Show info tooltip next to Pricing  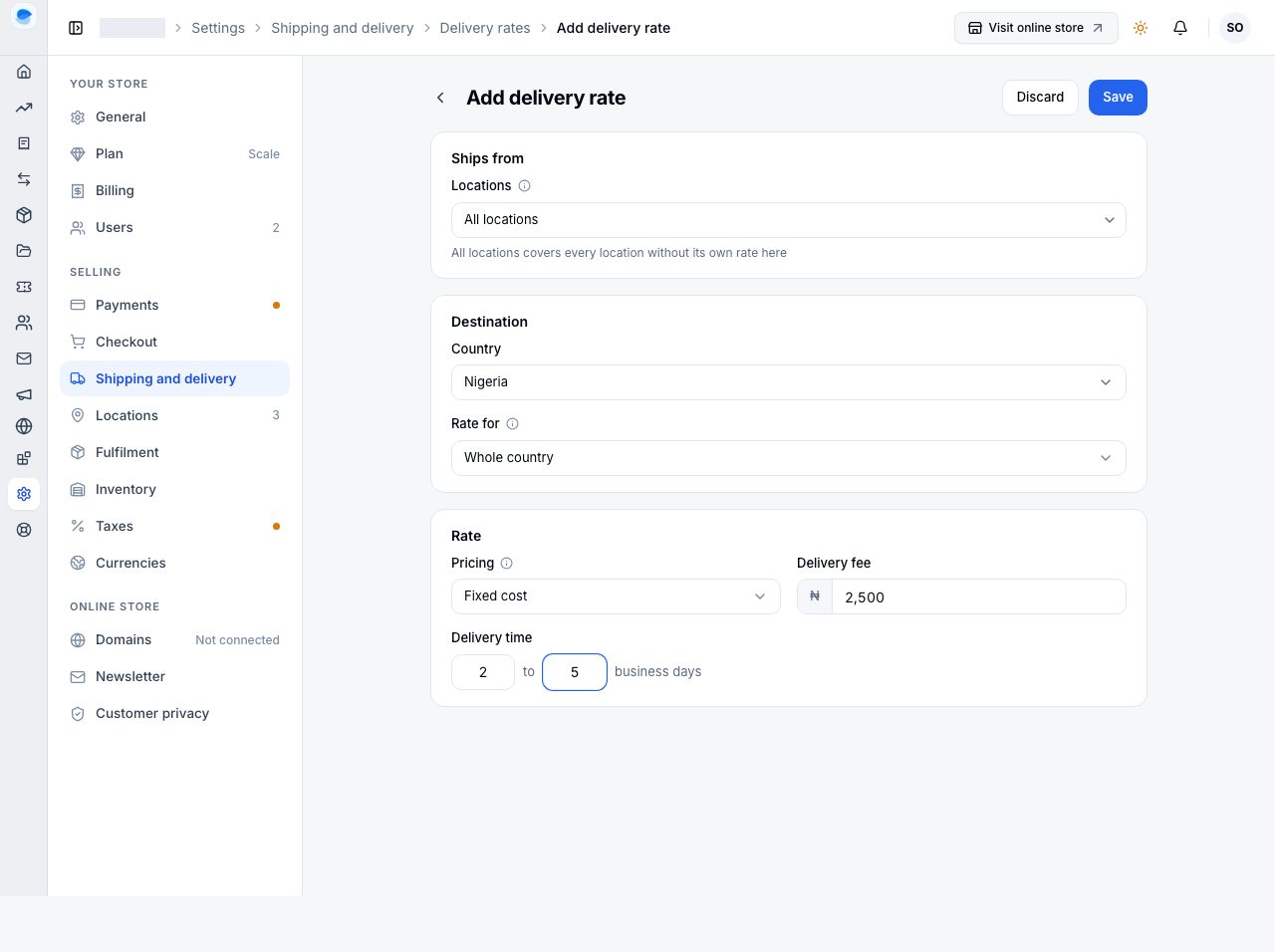pos(507,563)
